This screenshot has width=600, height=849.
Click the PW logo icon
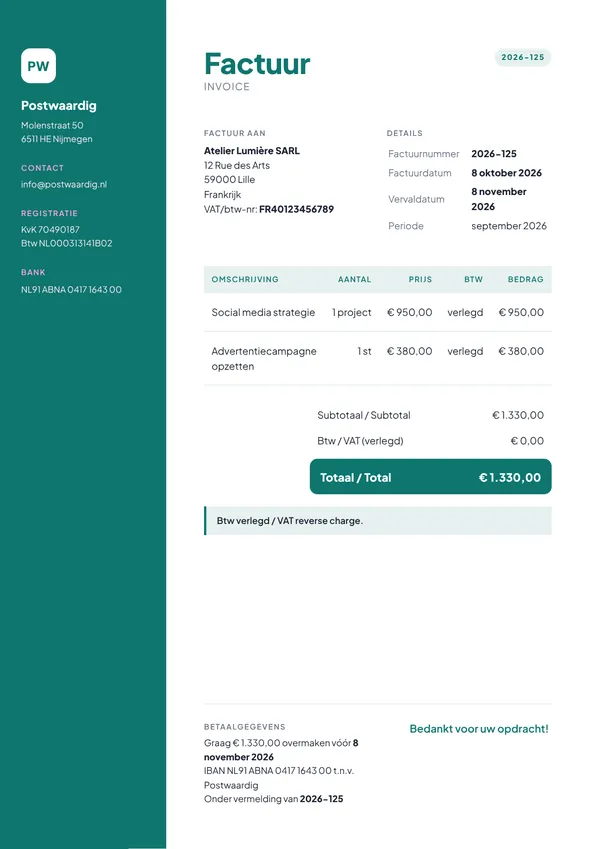click(x=38, y=66)
